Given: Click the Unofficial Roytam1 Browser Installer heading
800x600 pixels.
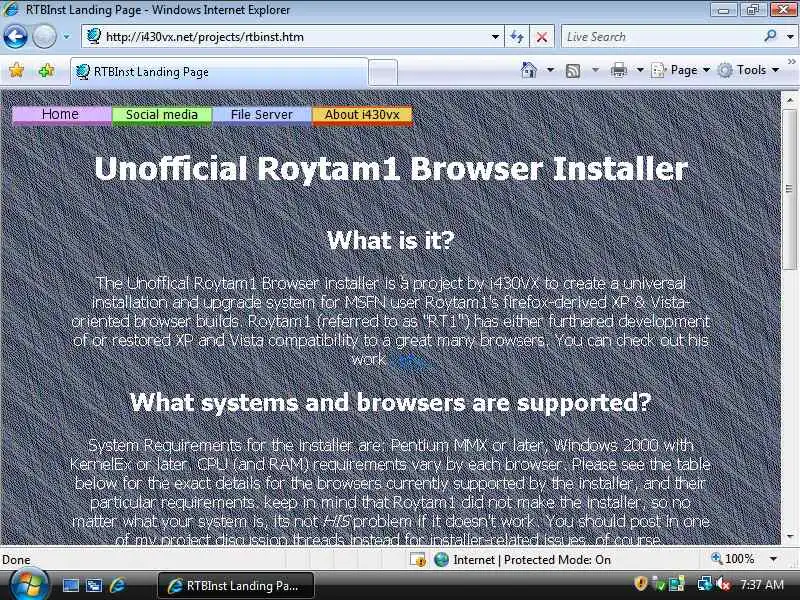Looking at the screenshot, I should click(391, 168).
